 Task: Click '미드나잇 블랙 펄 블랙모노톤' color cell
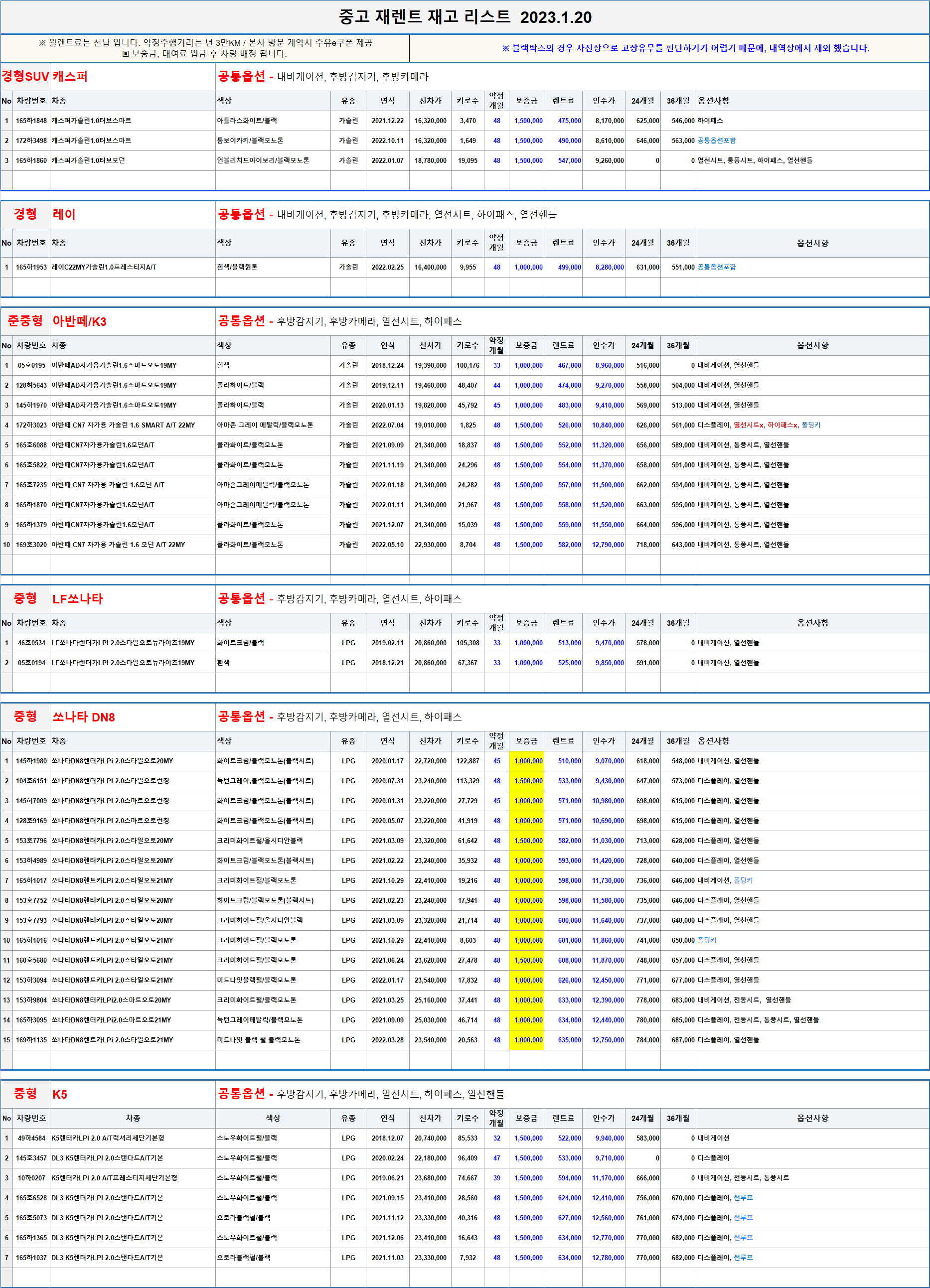(273, 1040)
